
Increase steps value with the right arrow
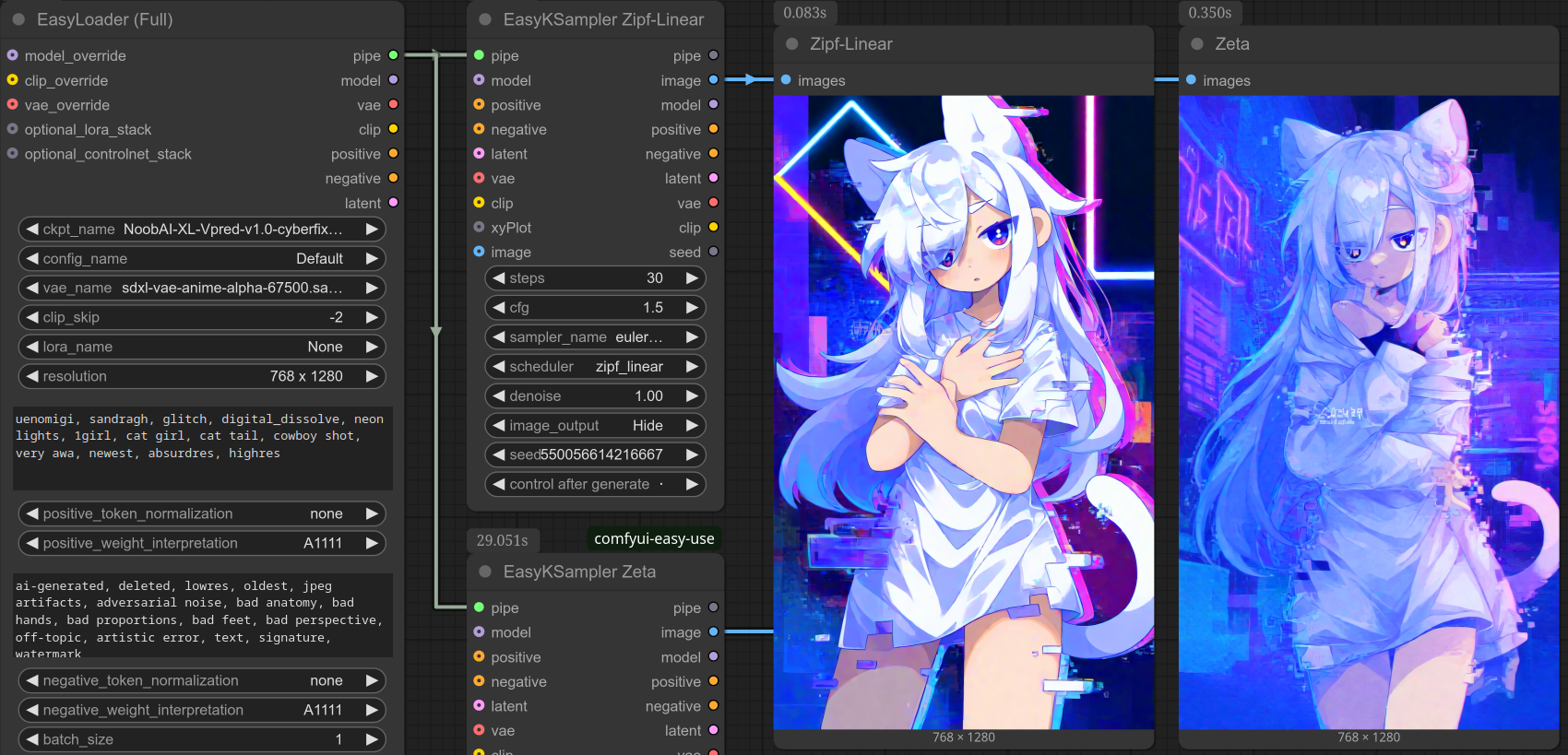[x=692, y=278]
